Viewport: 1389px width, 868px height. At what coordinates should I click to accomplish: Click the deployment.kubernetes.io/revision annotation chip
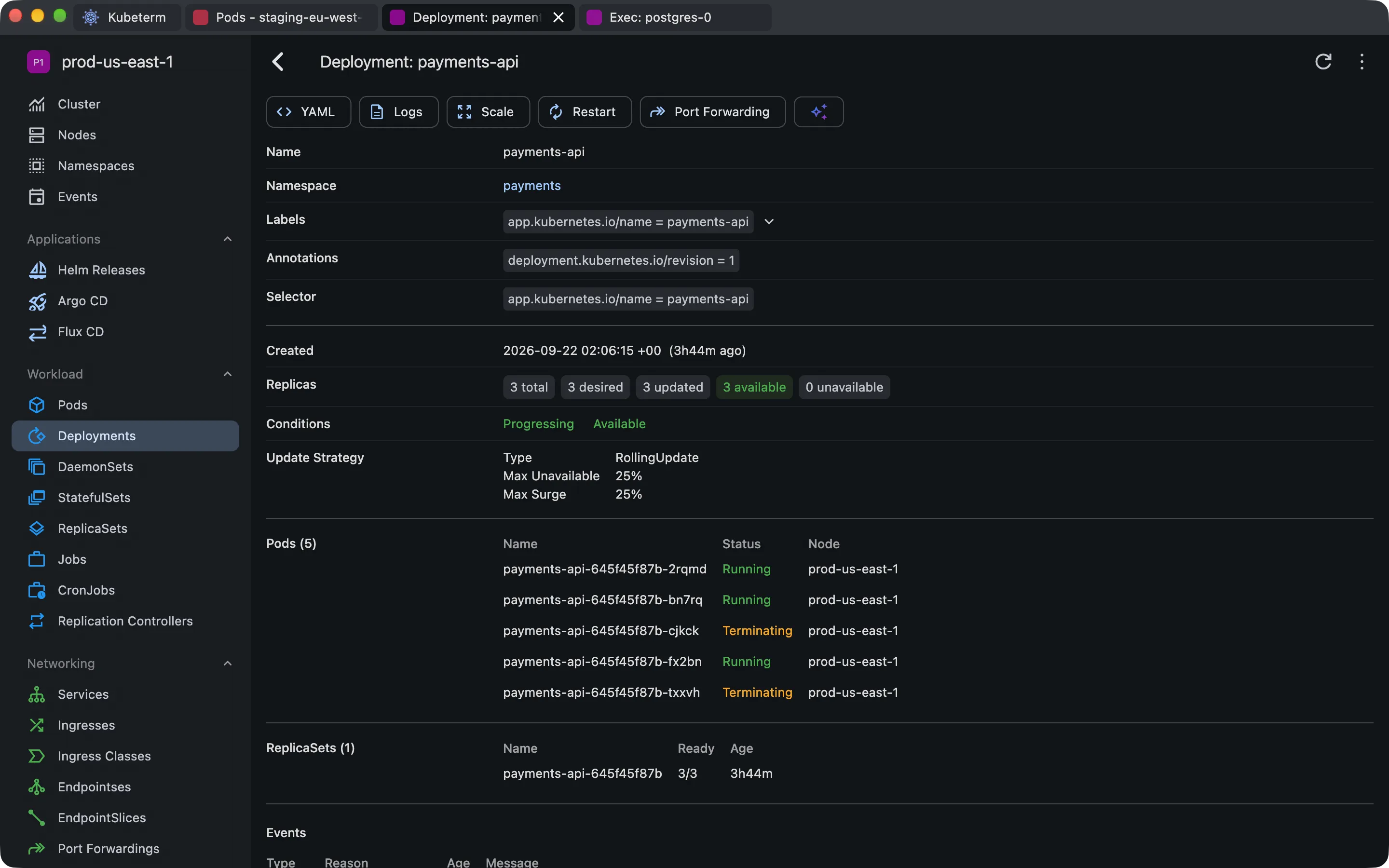coord(620,260)
